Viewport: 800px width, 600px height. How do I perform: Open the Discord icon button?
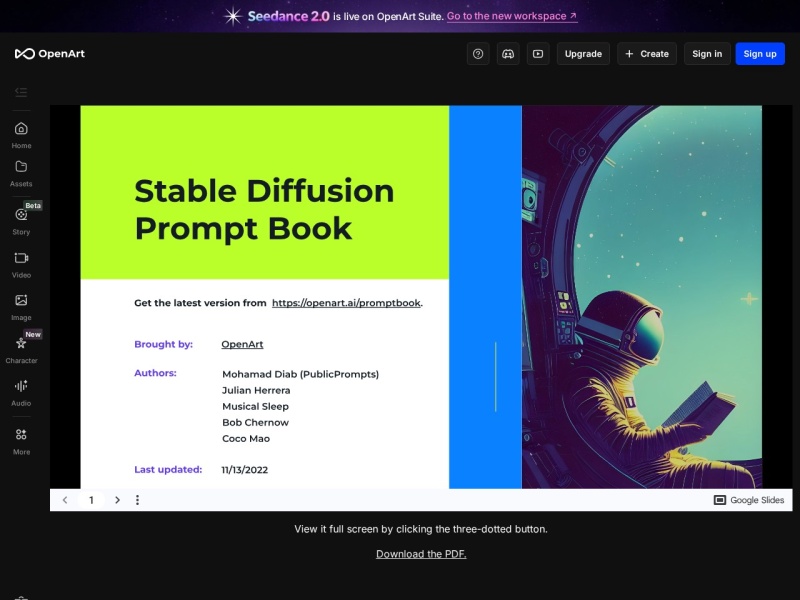(x=508, y=54)
